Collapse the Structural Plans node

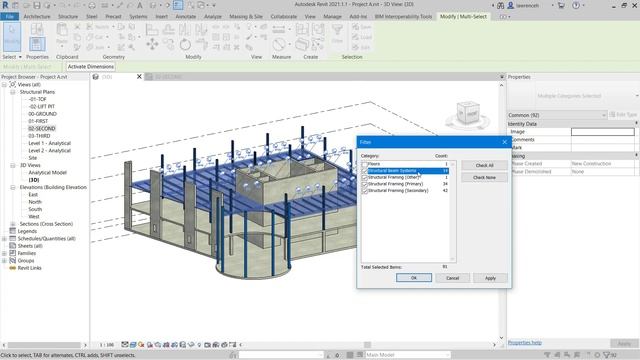pos(13,92)
